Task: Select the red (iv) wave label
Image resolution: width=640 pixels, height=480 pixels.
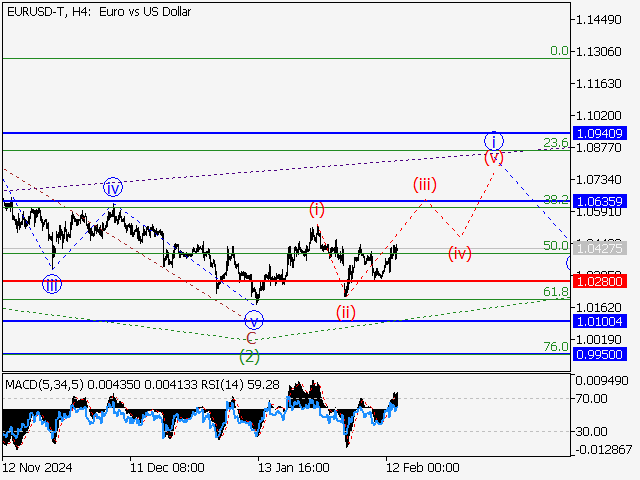Action: click(460, 253)
